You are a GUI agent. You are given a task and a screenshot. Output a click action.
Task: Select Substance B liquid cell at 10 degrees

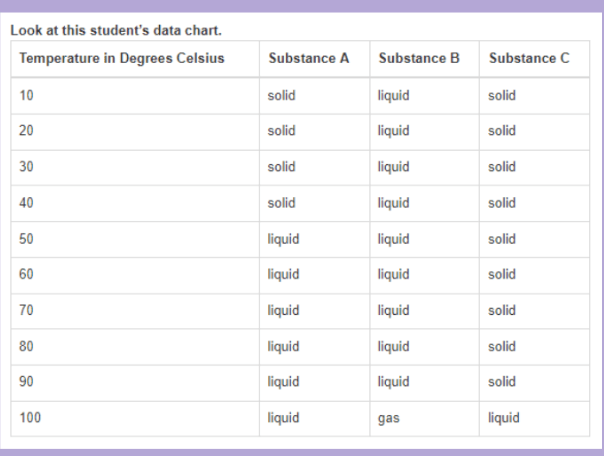coord(424,96)
